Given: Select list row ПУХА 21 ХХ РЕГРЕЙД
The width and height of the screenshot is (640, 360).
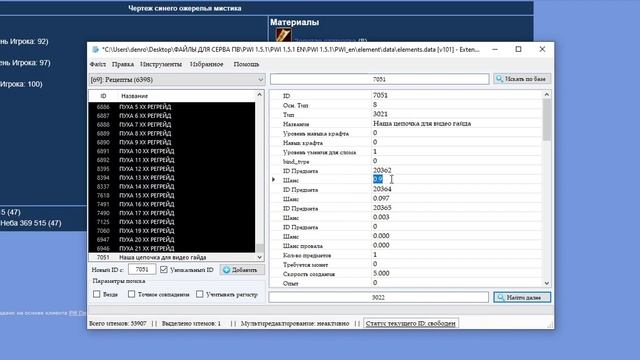Looking at the screenshot, I should [x=172, y=249].
